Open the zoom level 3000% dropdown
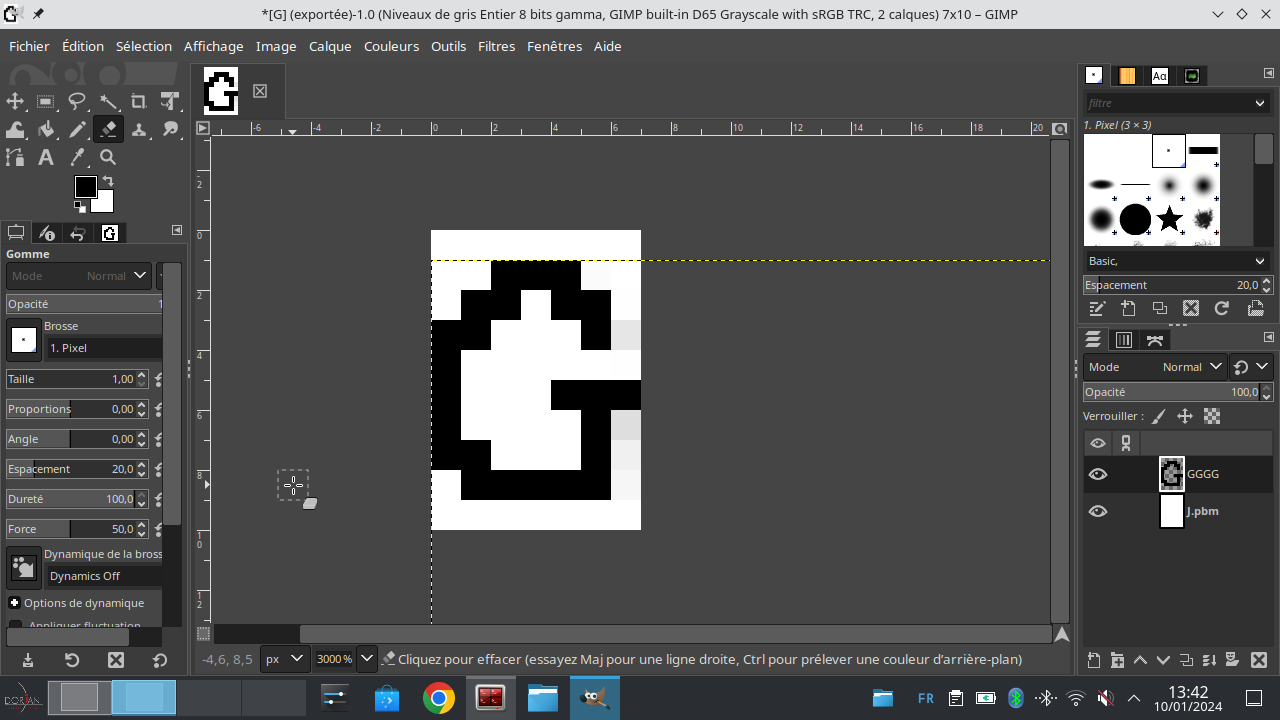Screen dimensions: 1280x720 click(366, 659)
